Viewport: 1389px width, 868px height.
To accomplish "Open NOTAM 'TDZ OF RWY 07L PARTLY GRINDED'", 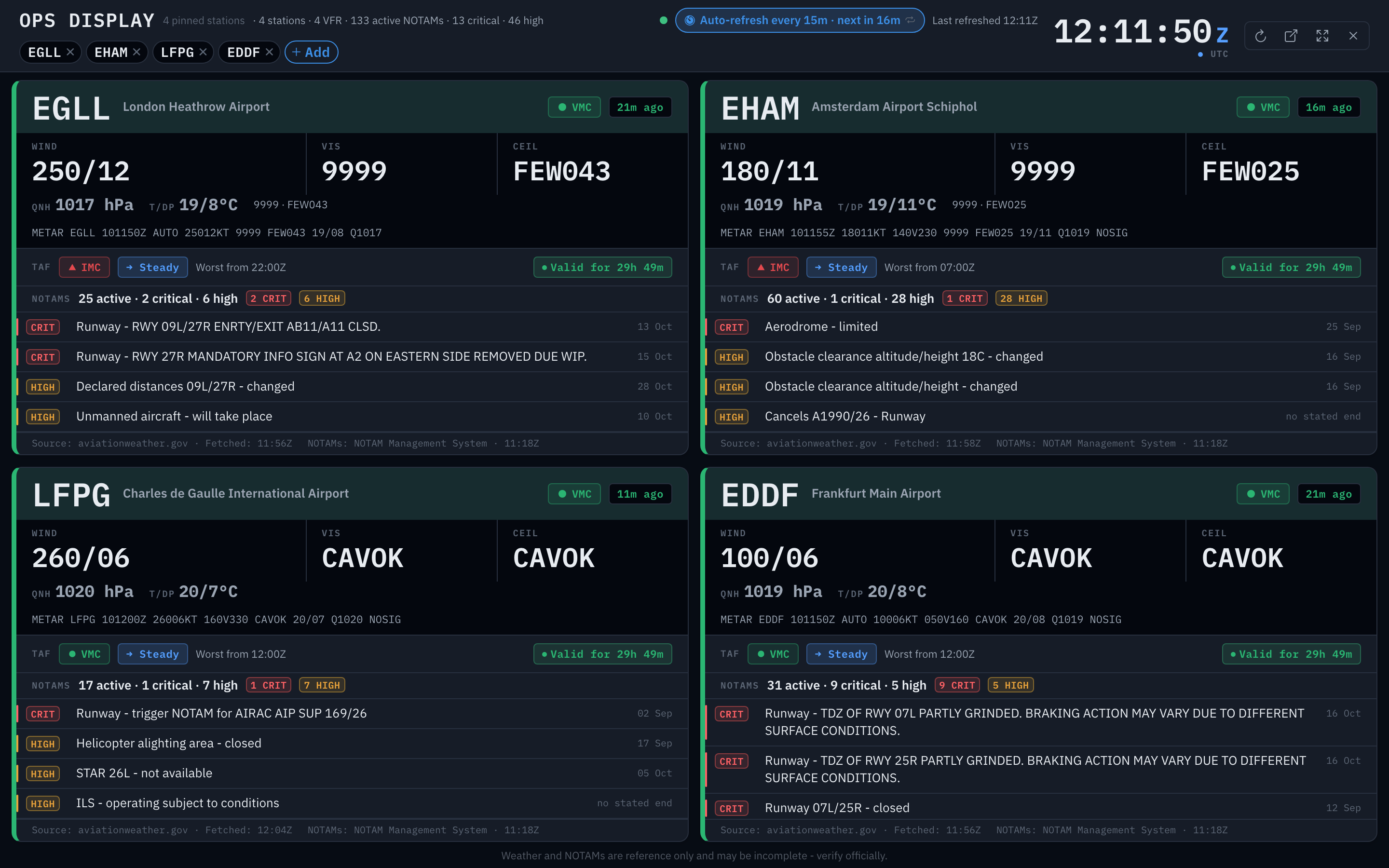I will [x=1041, y=723].
